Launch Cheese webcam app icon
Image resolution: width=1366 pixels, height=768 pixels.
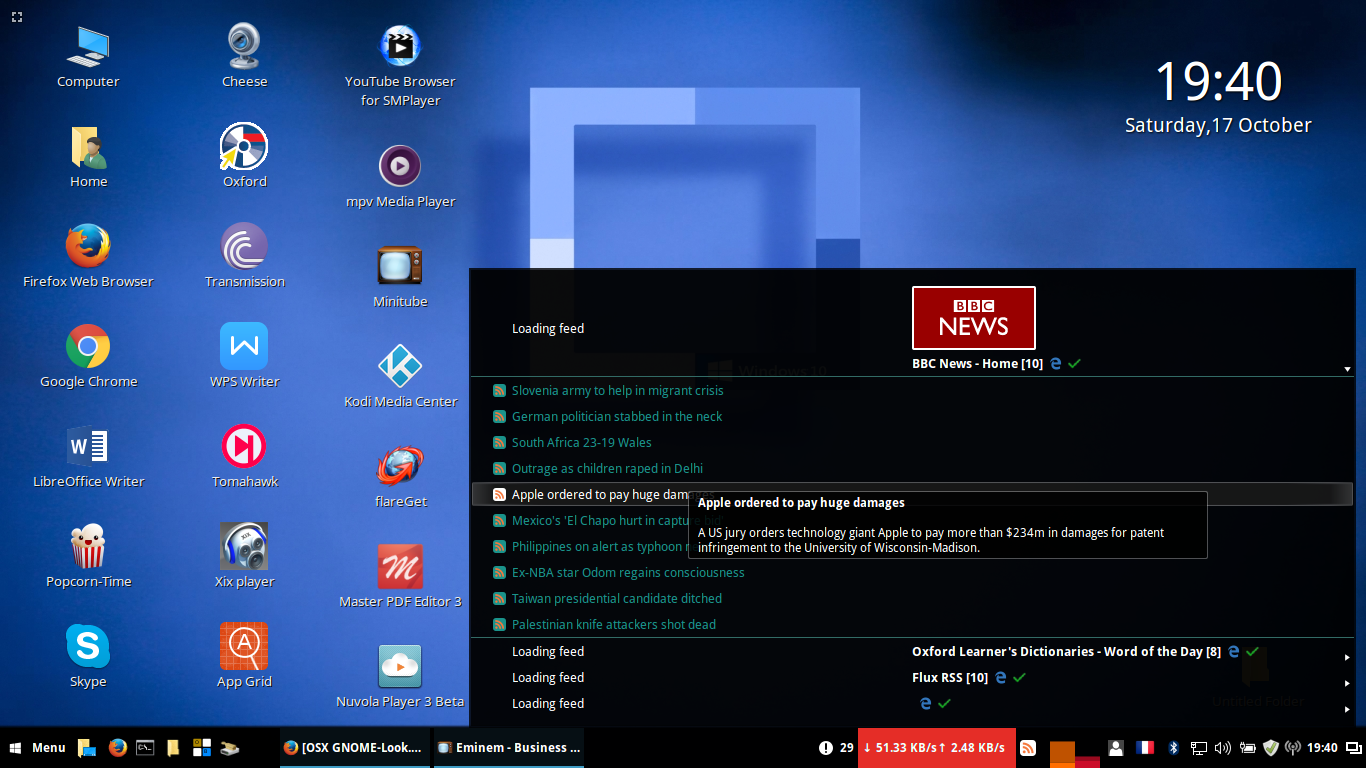244,57
